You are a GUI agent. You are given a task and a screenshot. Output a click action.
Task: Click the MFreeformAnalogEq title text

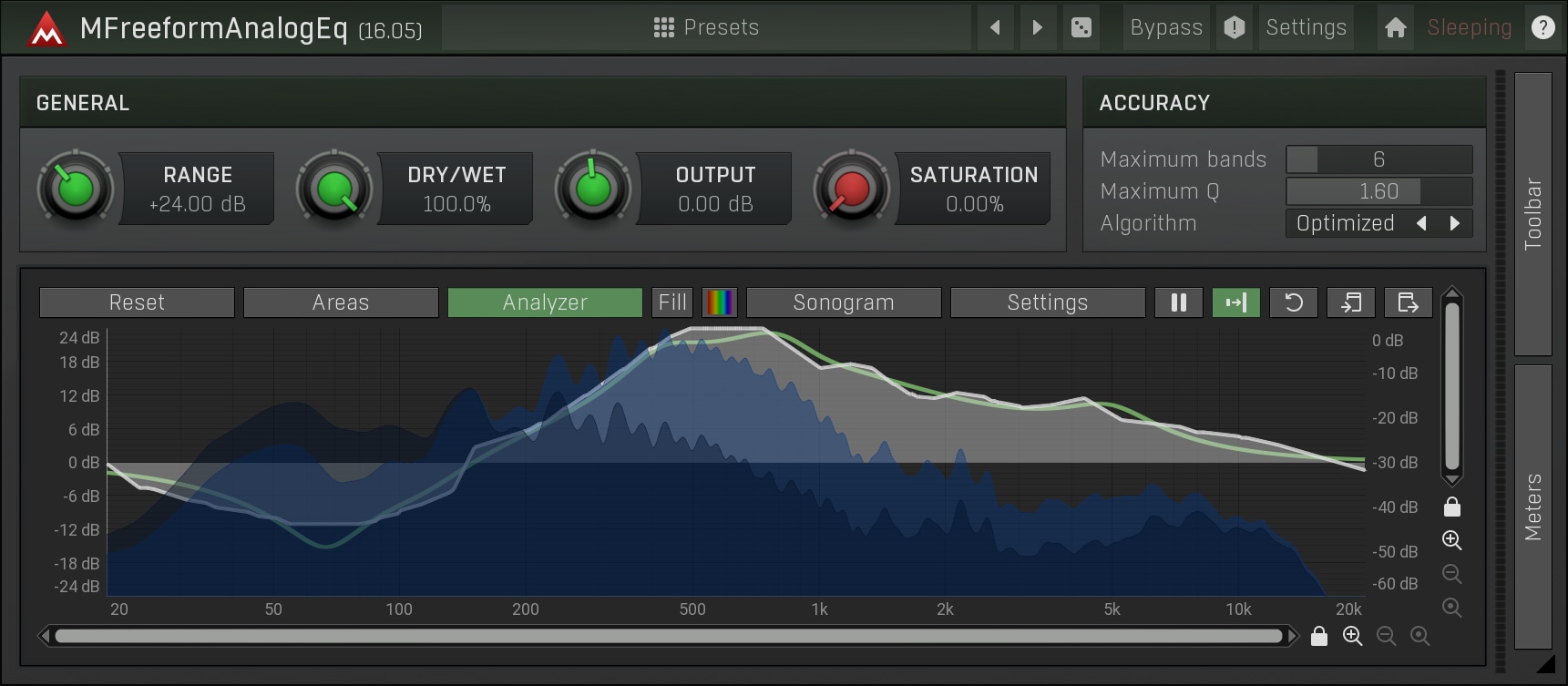213,29
